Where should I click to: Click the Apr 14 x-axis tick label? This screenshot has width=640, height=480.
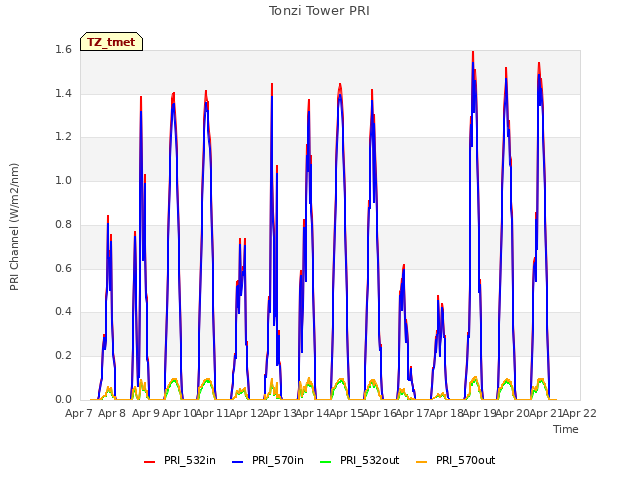click(312, 413)
